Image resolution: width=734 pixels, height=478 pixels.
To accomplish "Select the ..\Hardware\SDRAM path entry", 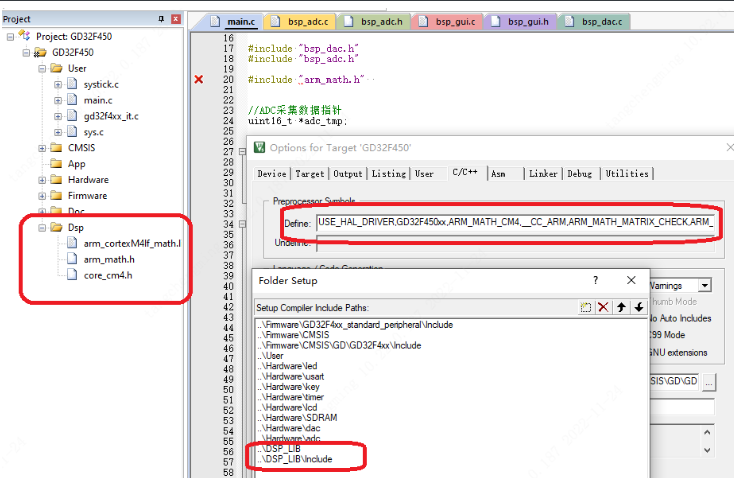I will (297, 418).
